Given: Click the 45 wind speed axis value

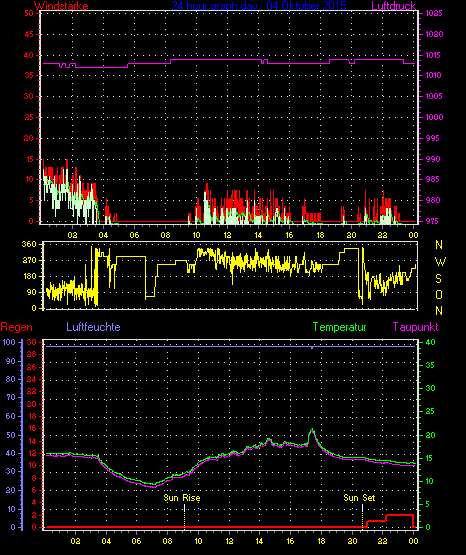Looking at the screenshot, I should 29,34.
